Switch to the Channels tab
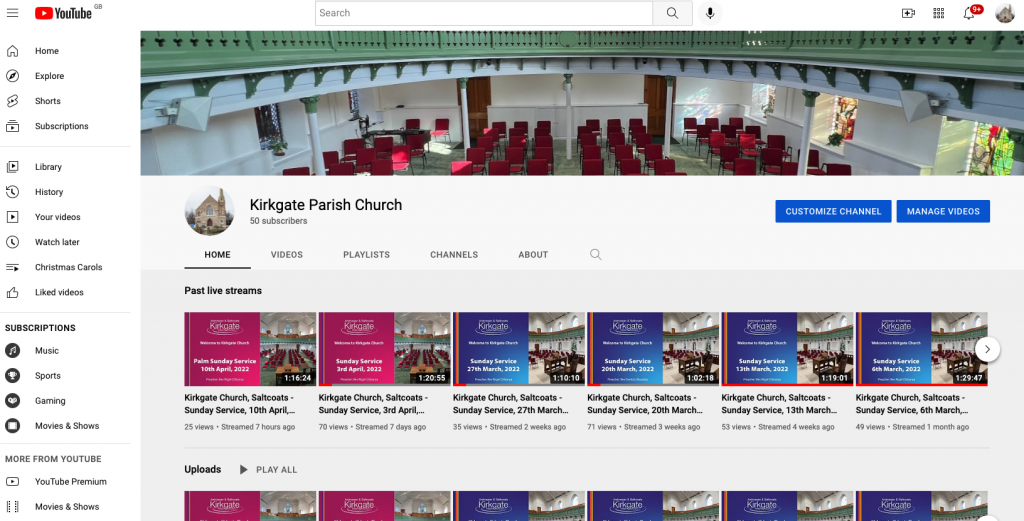The image size is (1024, 521). [454, 255]
